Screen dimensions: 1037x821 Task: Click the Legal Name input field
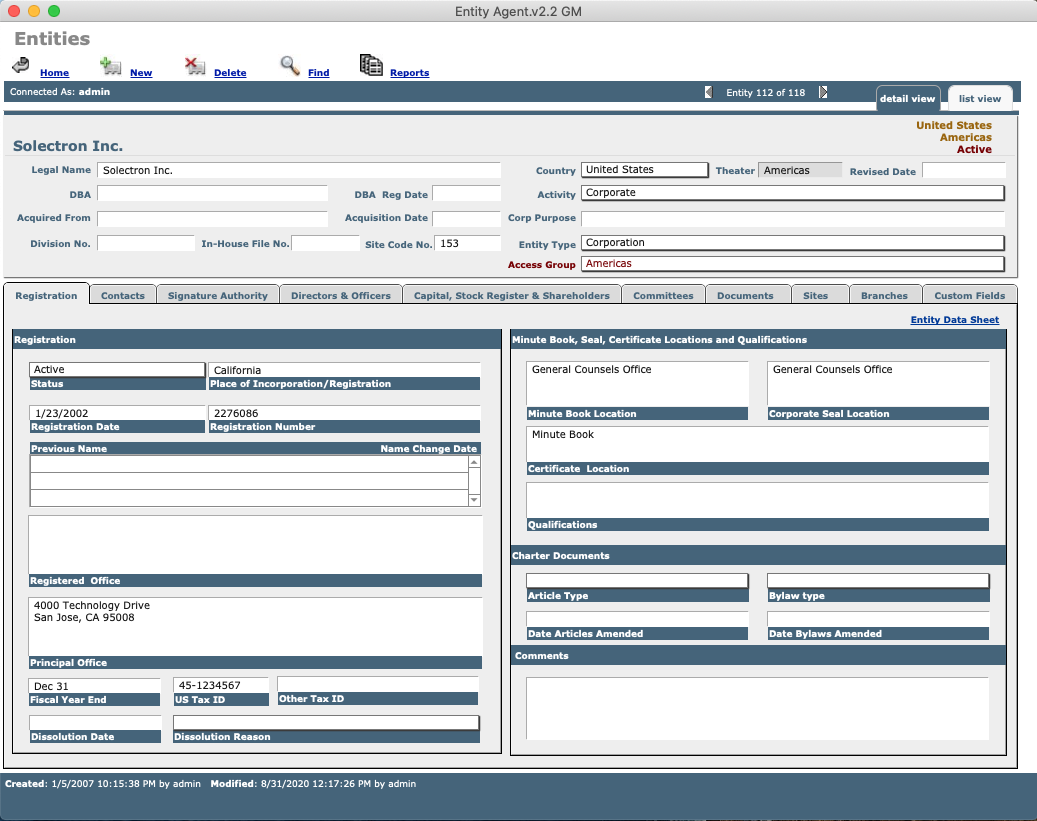(299, 171)
